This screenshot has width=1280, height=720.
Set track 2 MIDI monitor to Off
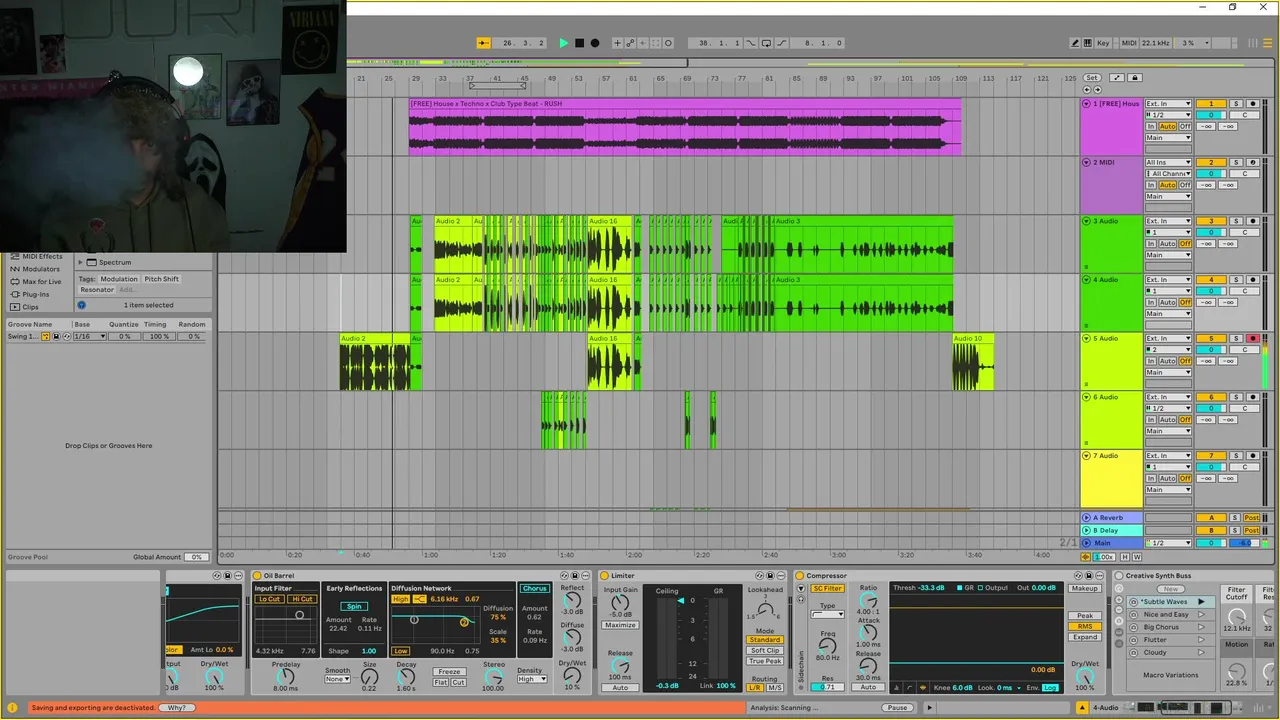(1185, 185)
